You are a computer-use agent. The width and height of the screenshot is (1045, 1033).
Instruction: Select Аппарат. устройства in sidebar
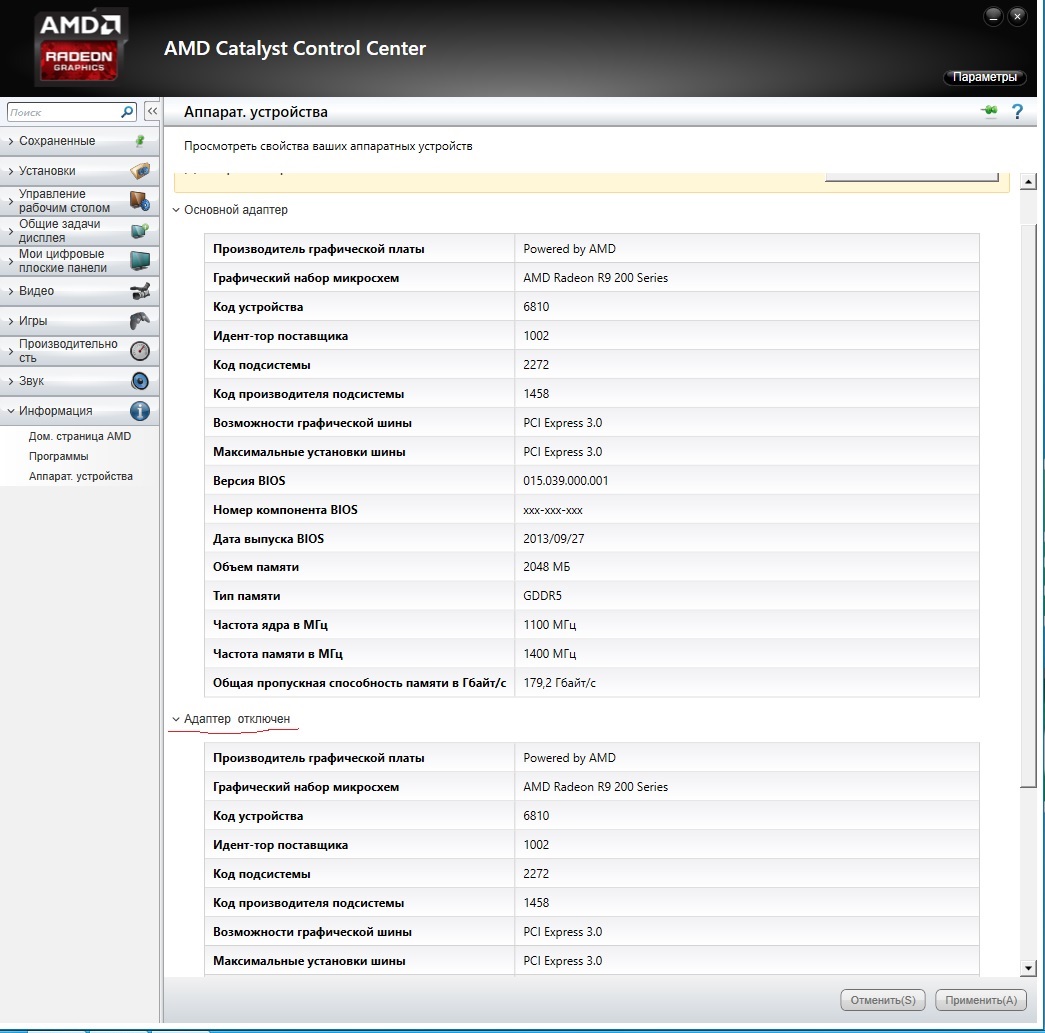pos(81,476)
